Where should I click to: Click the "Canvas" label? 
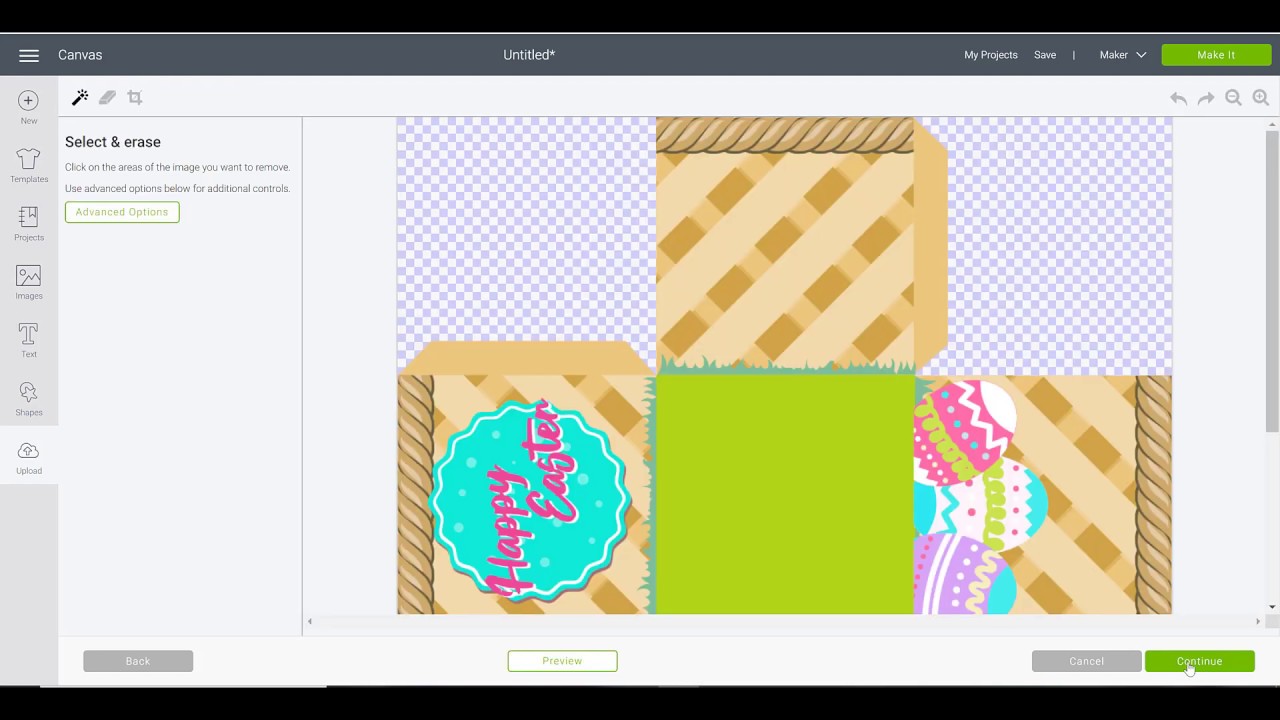click(x=80, y=55)
